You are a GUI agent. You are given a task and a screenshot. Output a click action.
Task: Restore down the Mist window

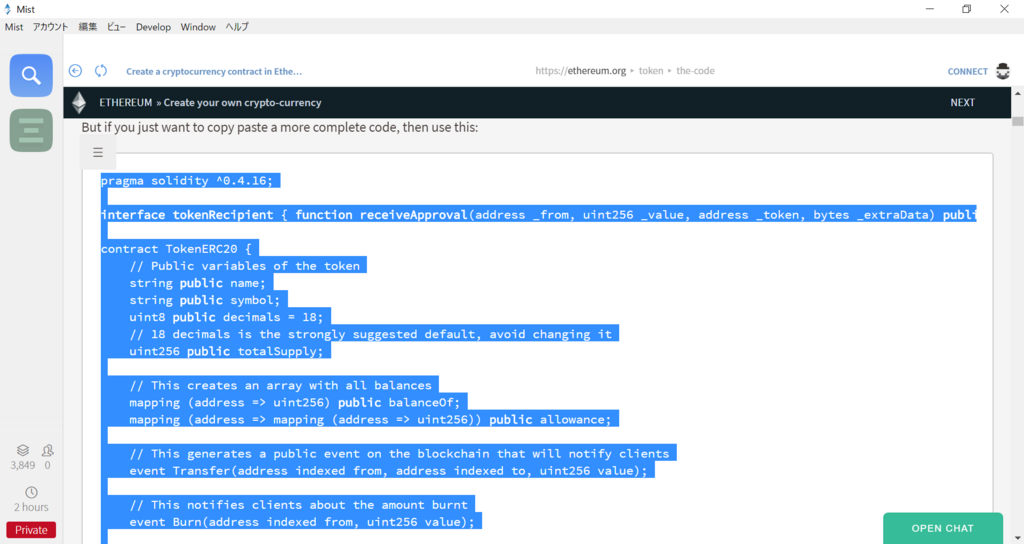pyautogui.click(x=967, y=9)
